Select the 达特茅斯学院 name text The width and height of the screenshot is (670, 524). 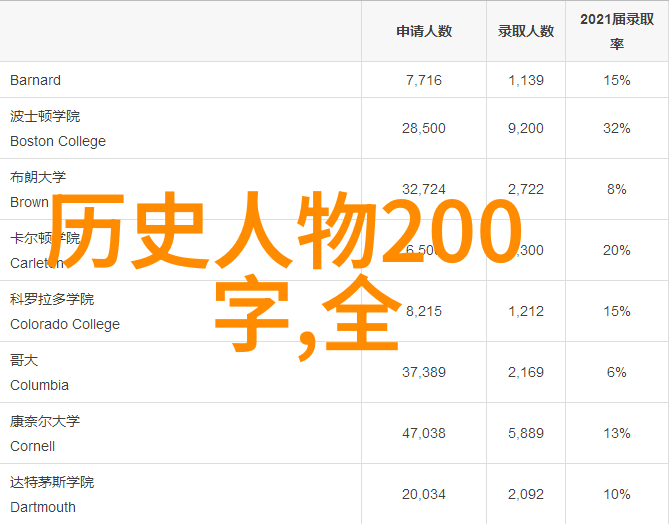52,482
